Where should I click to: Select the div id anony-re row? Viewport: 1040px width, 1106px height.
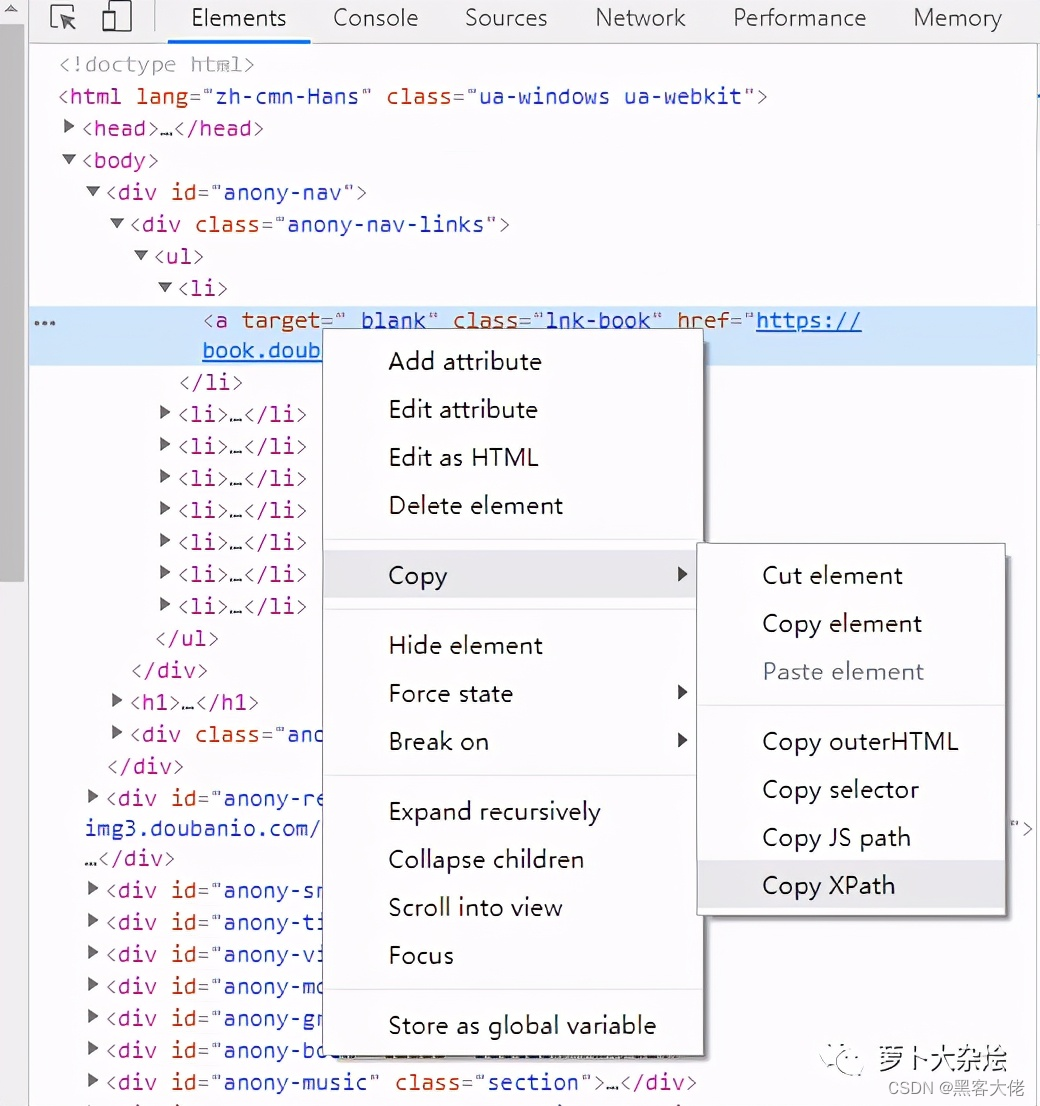[214, 798]
